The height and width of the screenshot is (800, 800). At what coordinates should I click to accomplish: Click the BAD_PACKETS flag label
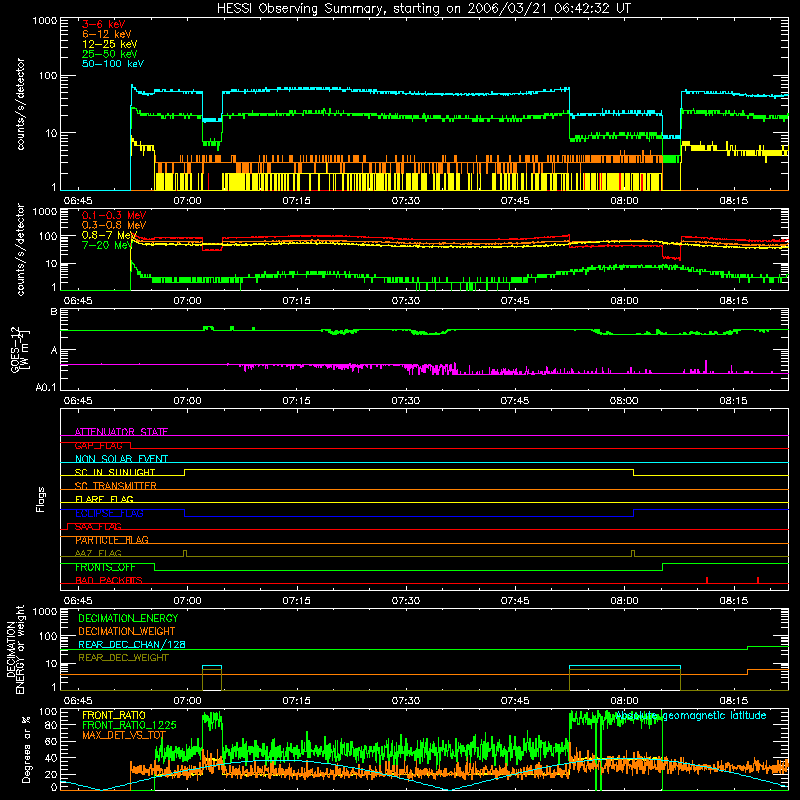point(109,581)
